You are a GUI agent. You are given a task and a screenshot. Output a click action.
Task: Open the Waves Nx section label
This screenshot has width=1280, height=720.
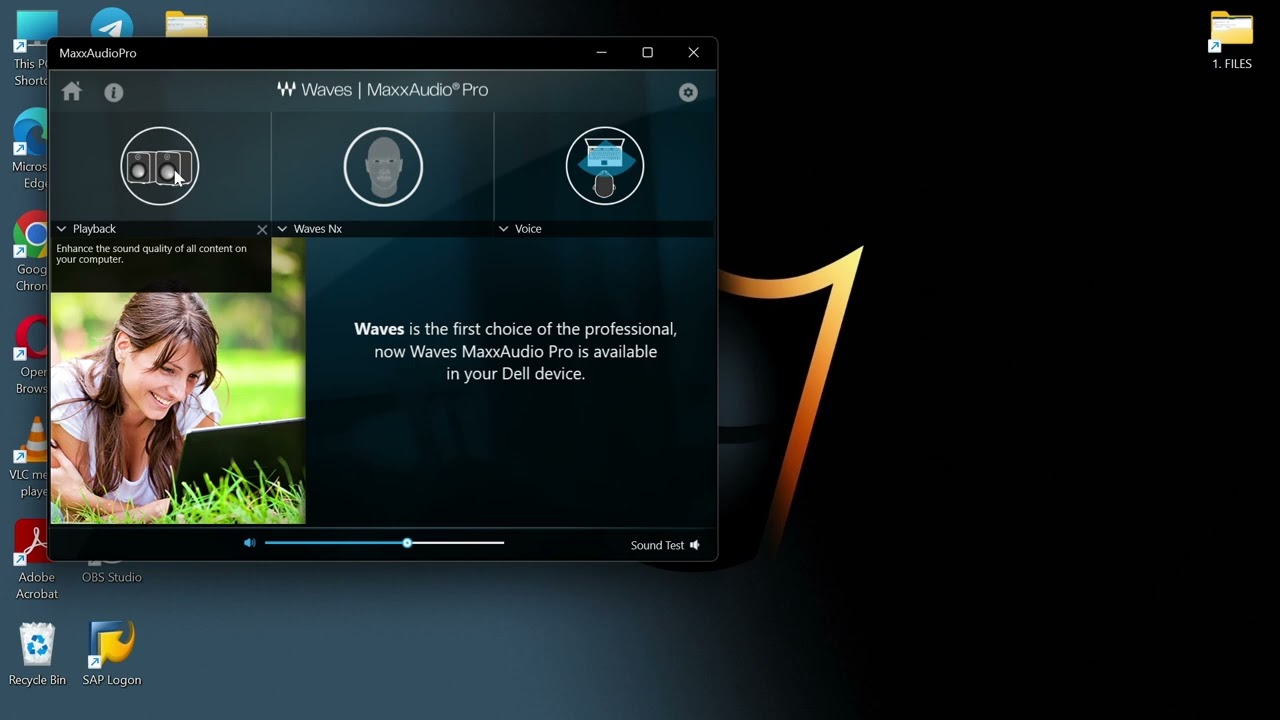317,229
